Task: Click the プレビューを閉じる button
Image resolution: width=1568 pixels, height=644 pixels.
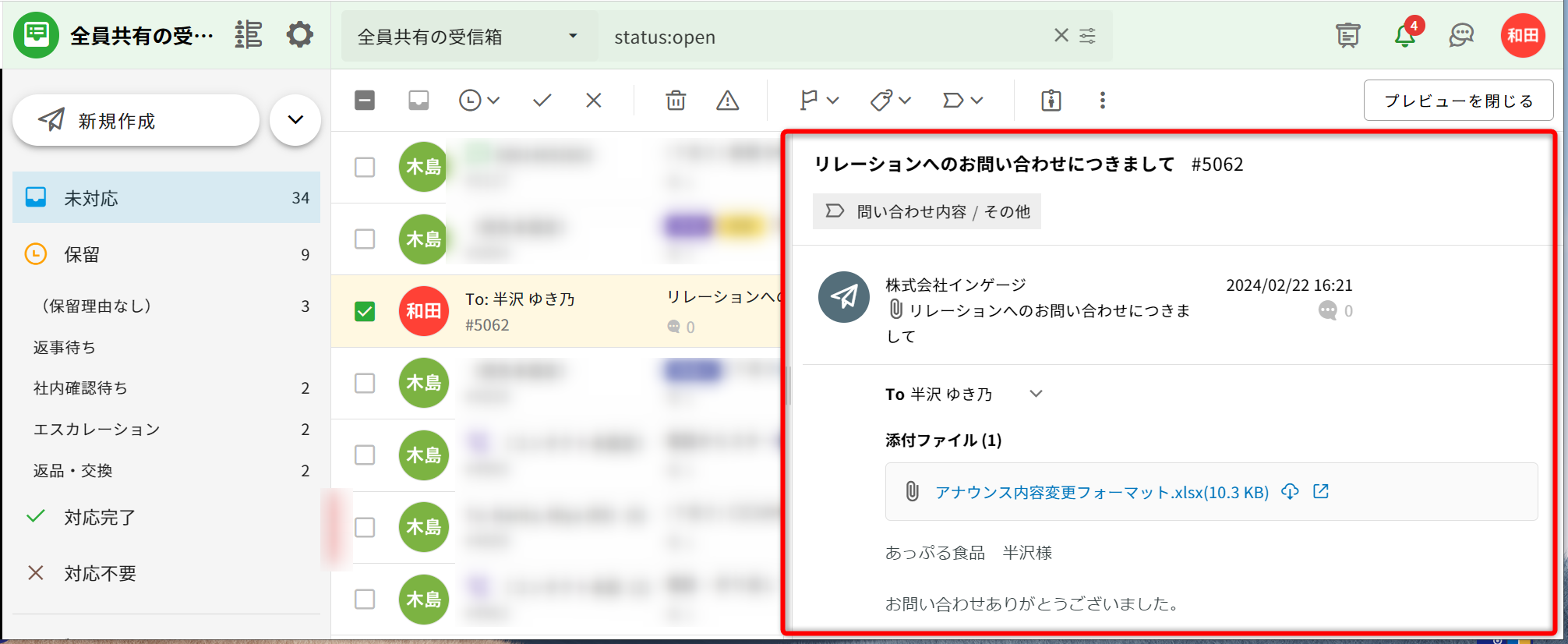Action: 1458,101
